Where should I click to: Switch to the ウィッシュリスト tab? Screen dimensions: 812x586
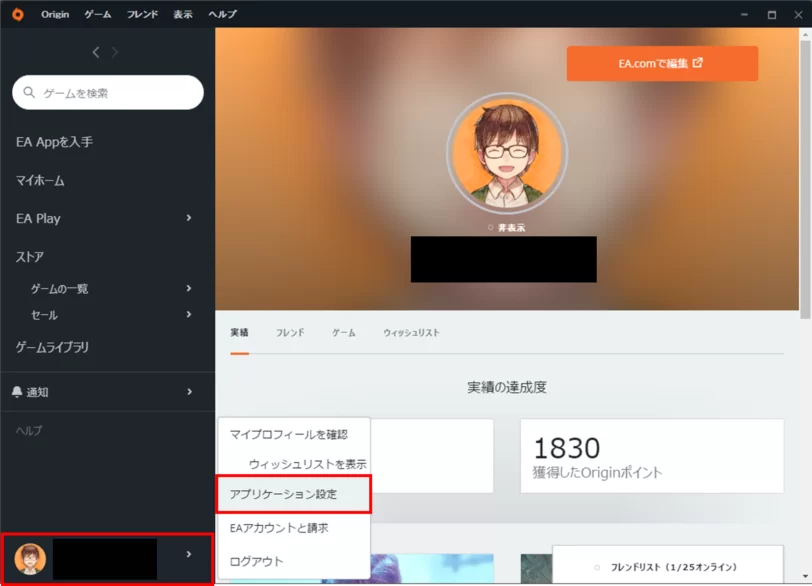411,333
